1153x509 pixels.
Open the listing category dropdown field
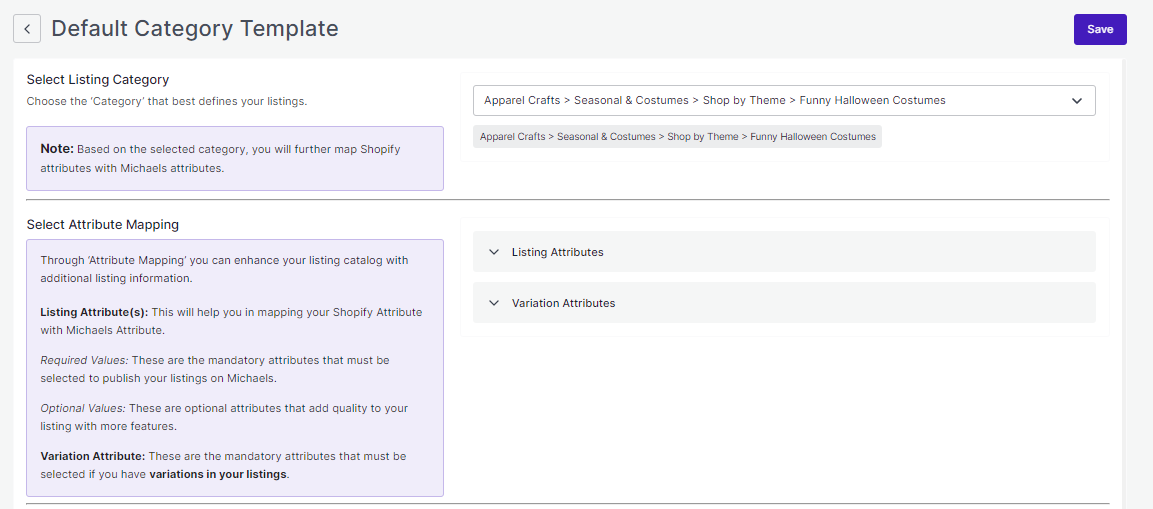pyautogui.click(x=770, y=100)
